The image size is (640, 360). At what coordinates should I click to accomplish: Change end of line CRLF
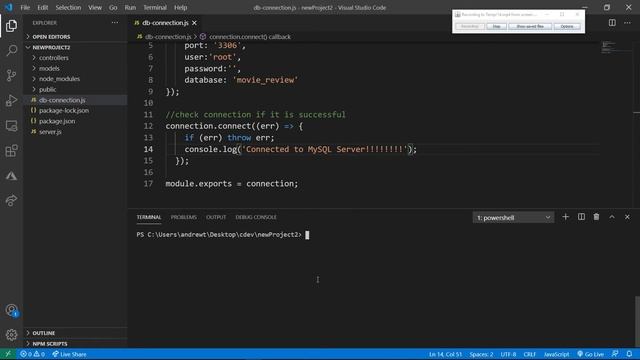coord(529,354)
